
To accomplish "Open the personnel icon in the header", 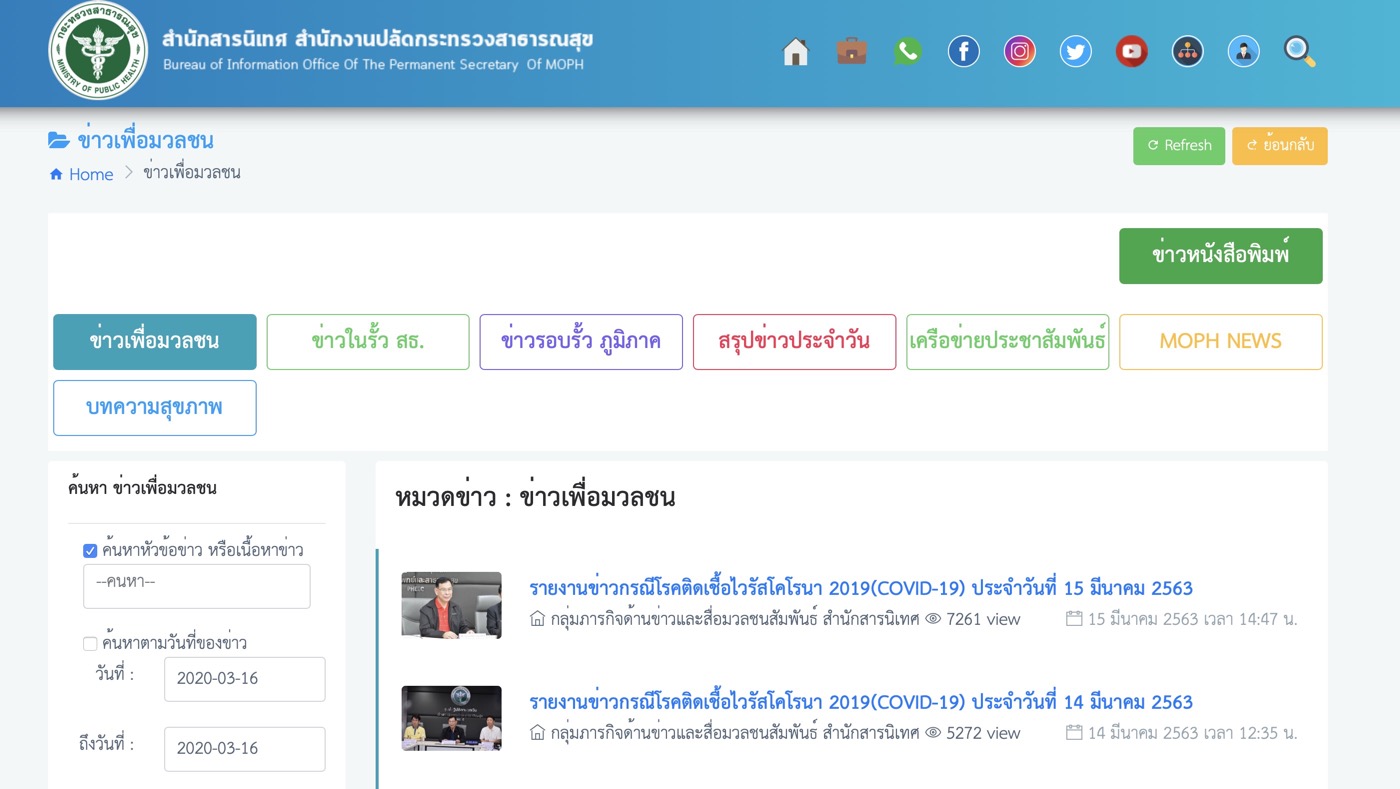I will [x=1243, y=50].
